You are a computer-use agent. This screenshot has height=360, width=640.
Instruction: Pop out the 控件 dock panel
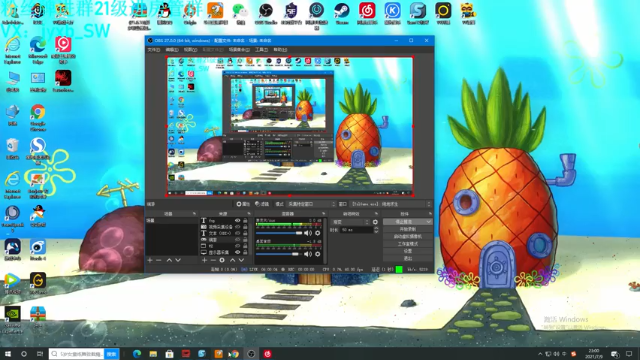coord(430,213)
